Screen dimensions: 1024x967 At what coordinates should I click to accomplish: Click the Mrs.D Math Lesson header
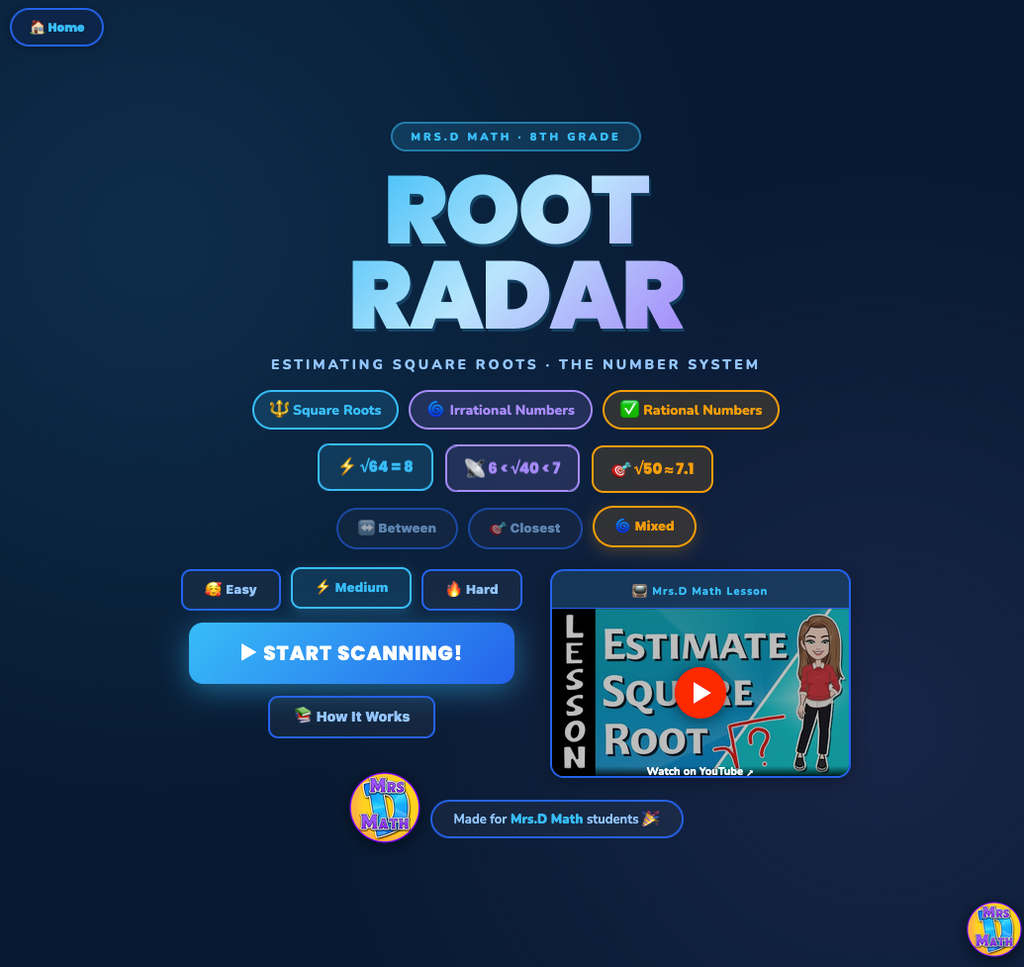tap(700, 591)
